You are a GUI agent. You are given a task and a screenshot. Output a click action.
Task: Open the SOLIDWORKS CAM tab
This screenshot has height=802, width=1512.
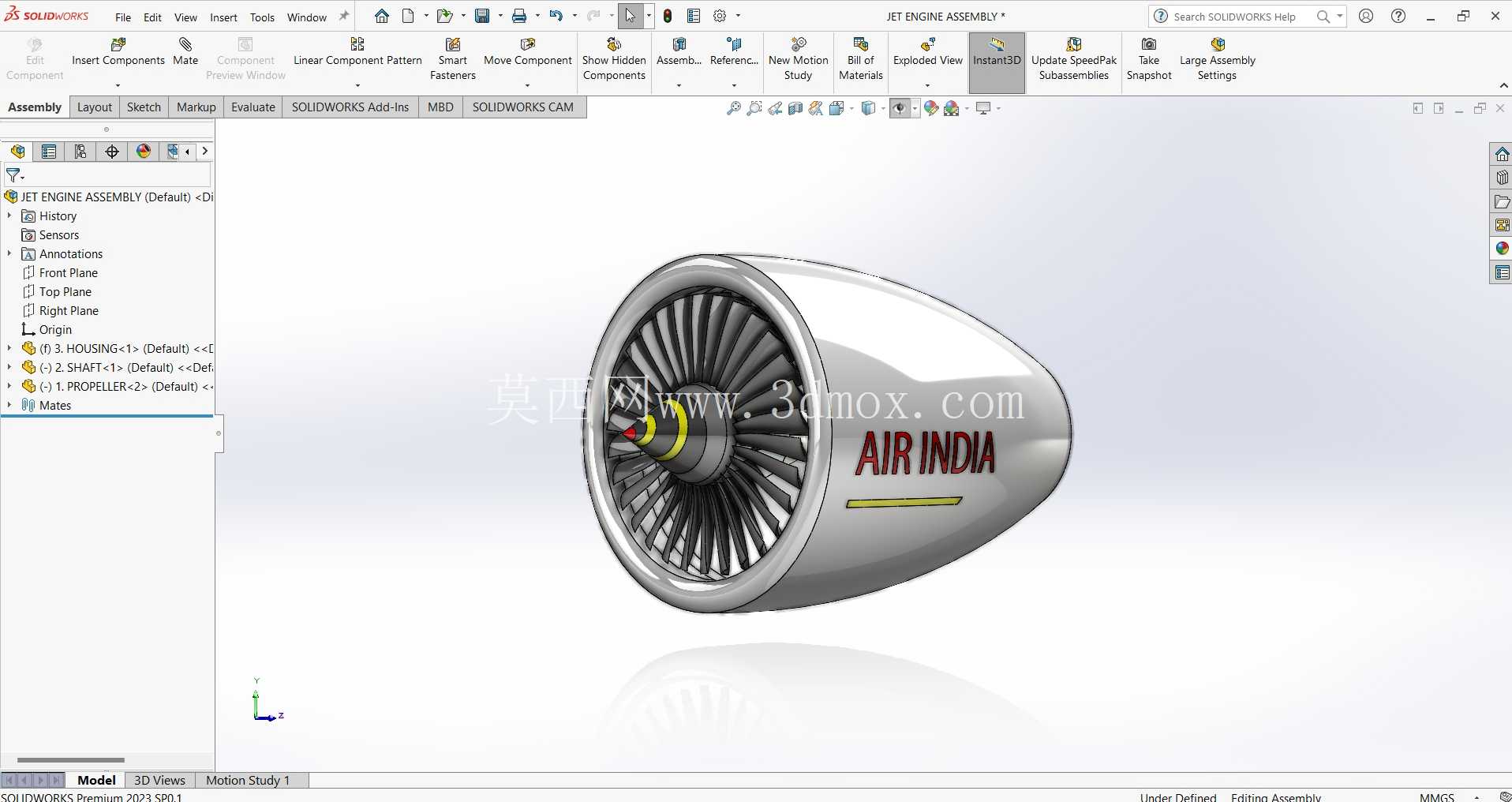coord(523,107)
